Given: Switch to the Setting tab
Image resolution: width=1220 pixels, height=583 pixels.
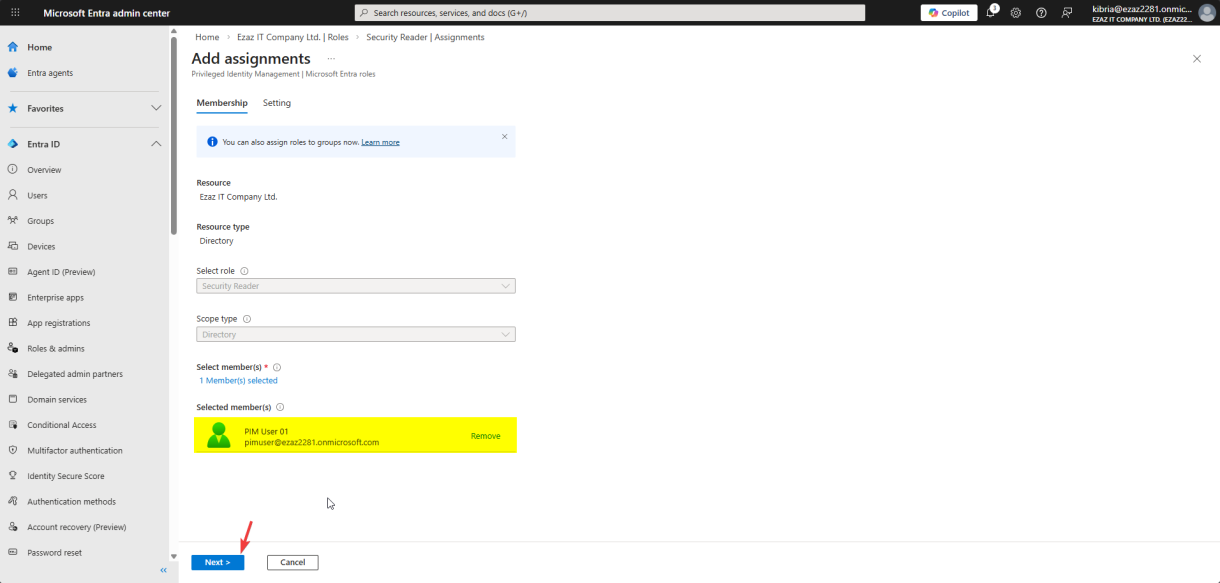Looking at the screenshot, I should [277, 103].
